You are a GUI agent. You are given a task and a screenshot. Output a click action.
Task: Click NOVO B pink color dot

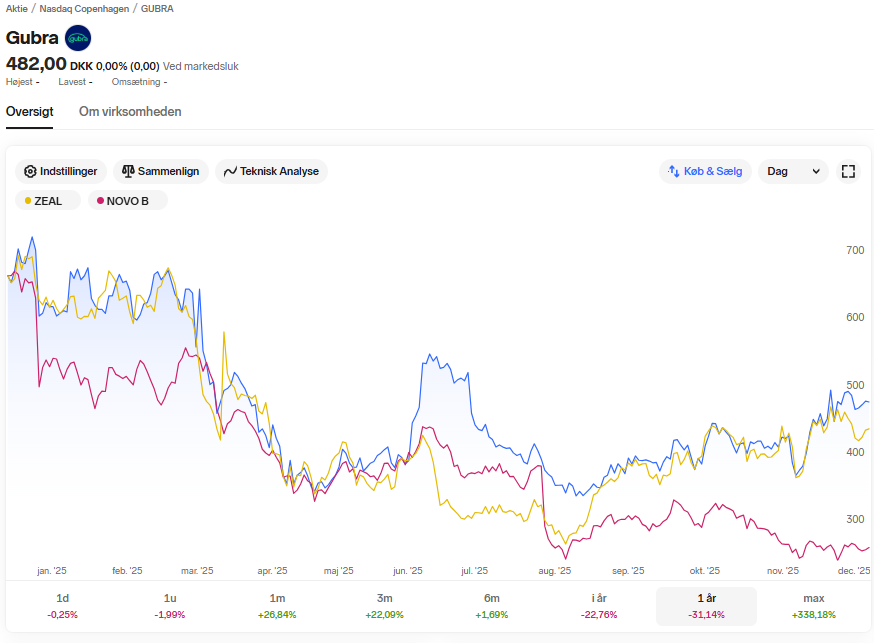pos(100,201)
